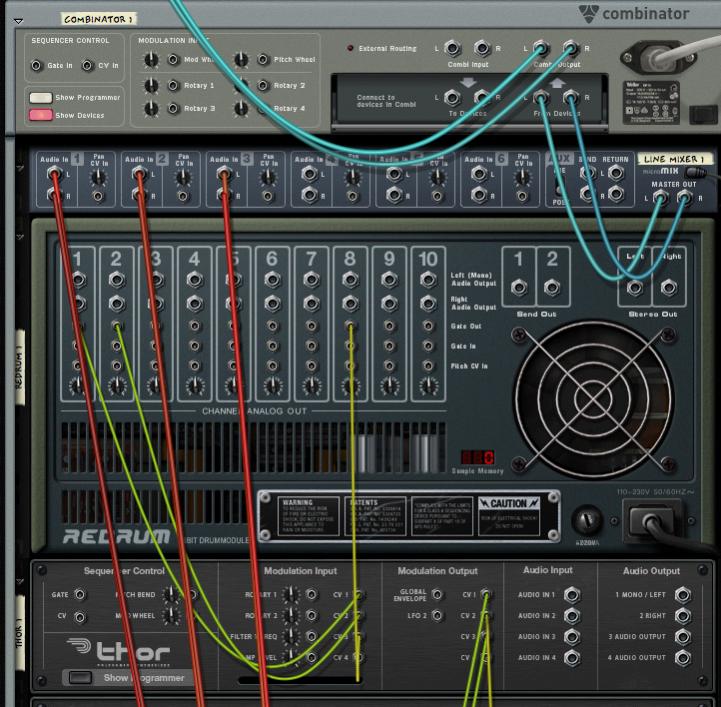The width and height of the screenshot is (721, 707).
Task: Click the Thor 1 side tape label
Action: [19, 633]
